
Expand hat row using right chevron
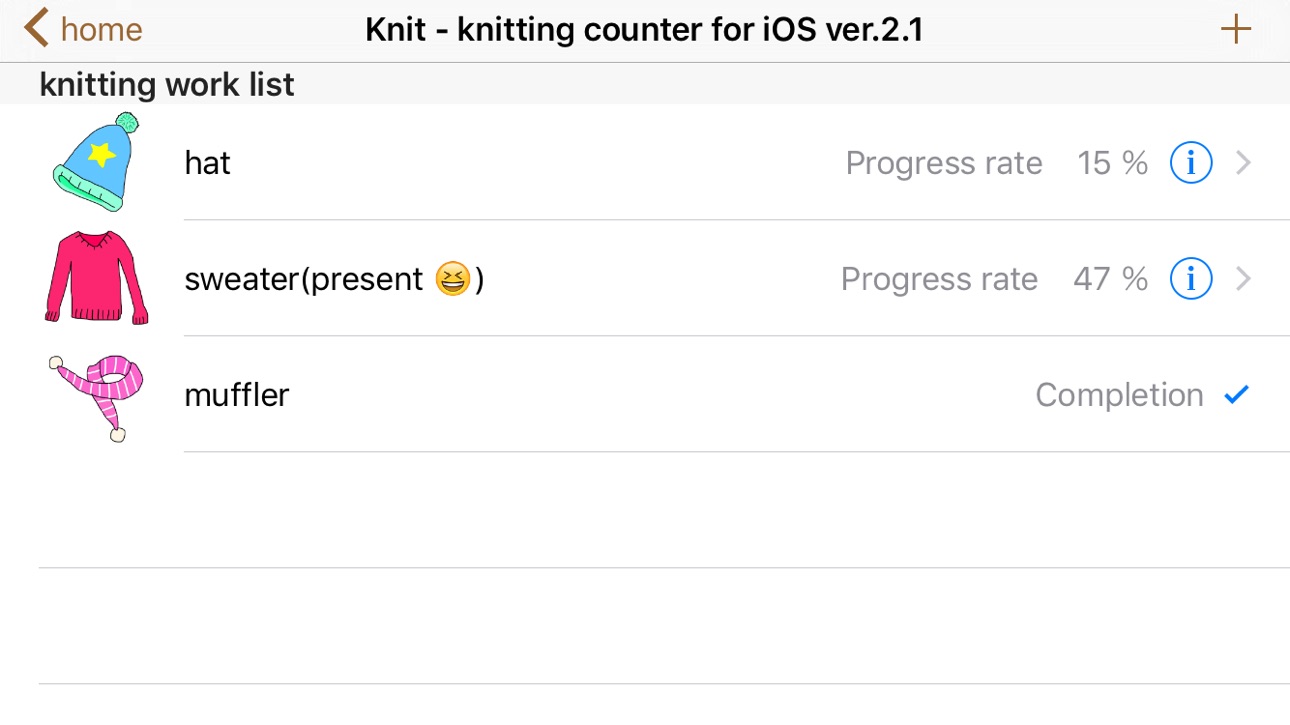[x=1243, y=162]
